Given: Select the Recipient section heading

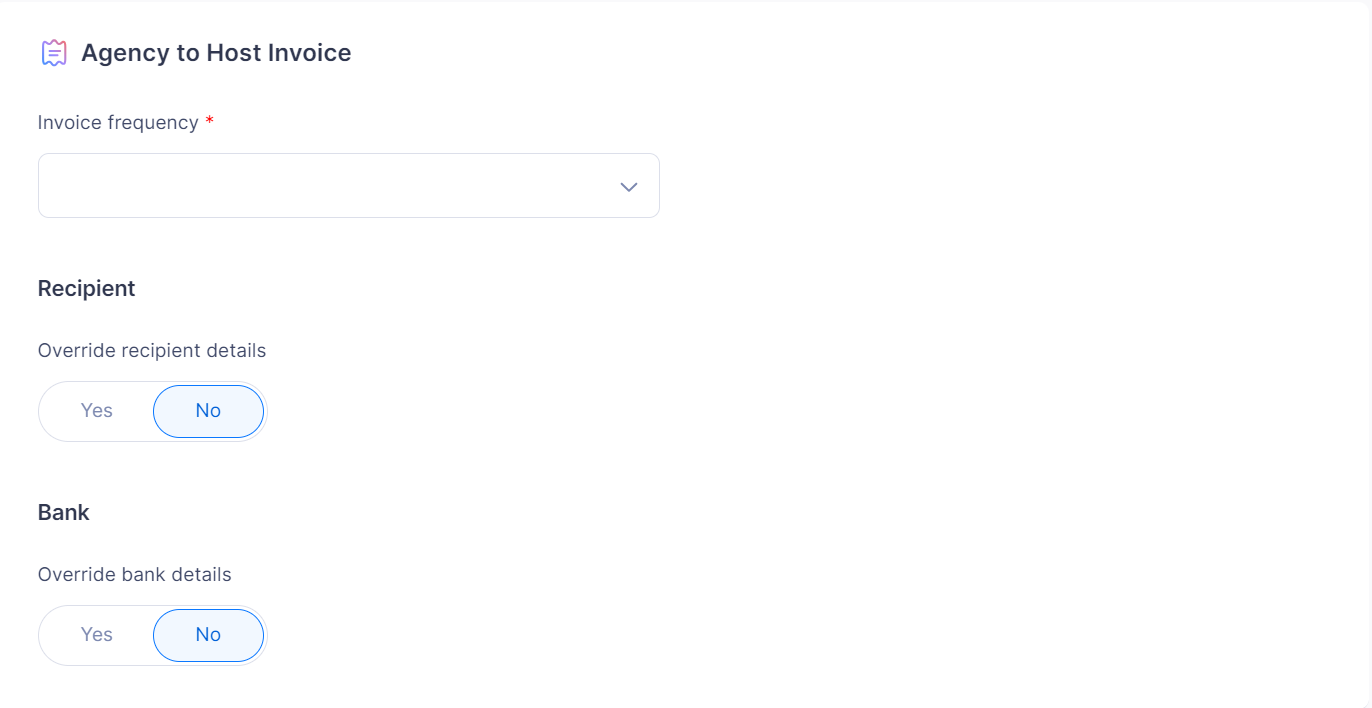Looking at the screenshot, I should coord(86,288).
